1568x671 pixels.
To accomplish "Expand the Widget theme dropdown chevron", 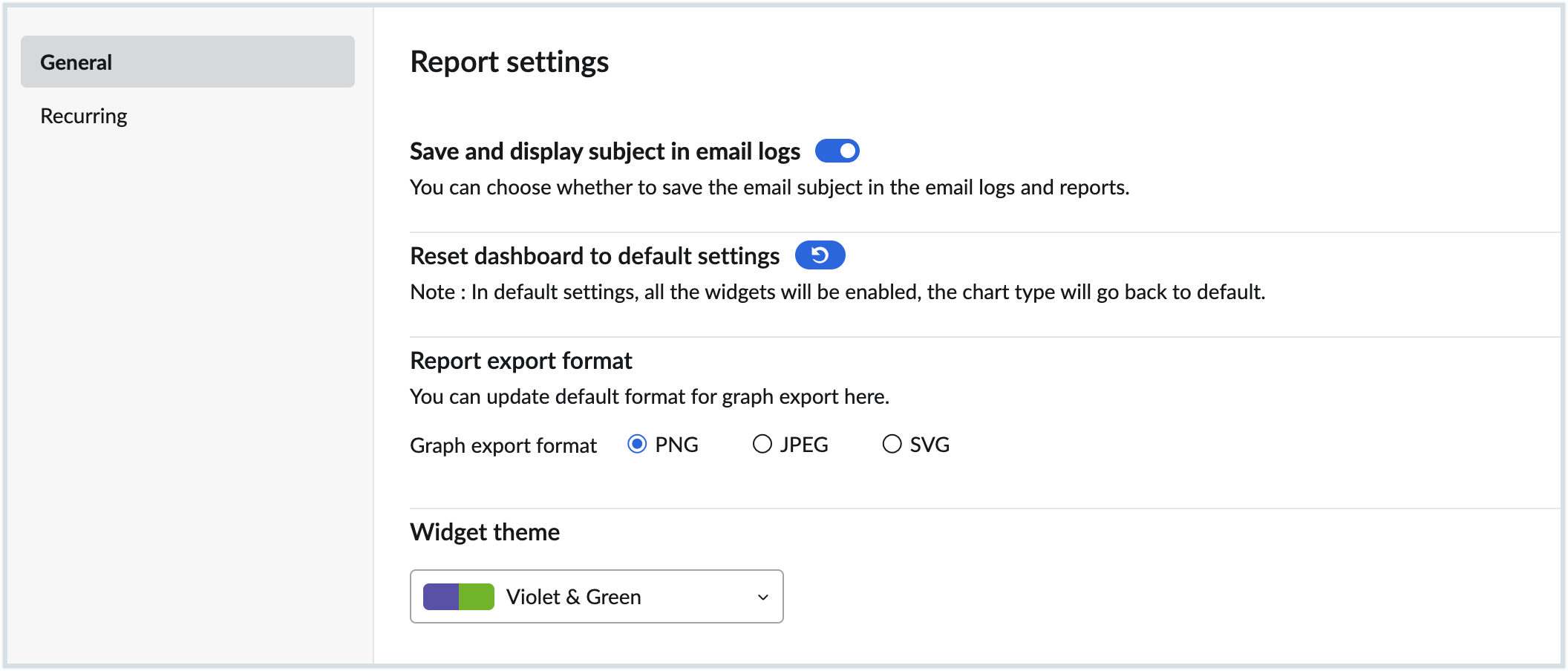I will click(x=762, y=597).
